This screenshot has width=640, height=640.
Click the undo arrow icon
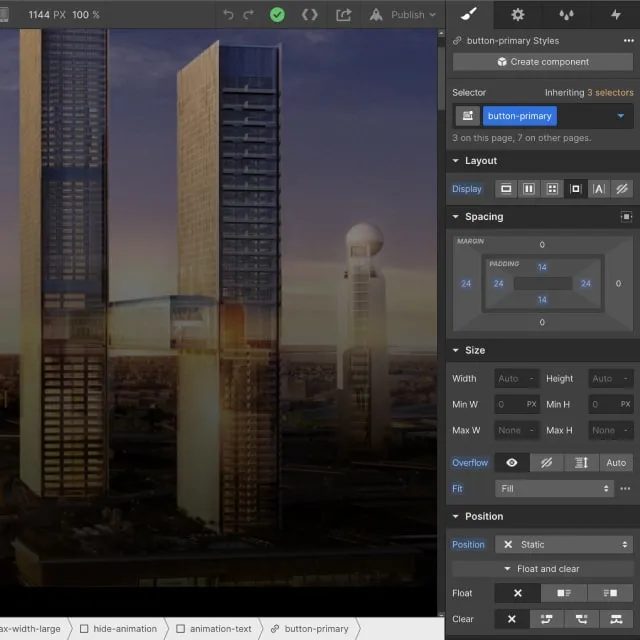click(x=229, y=15)
